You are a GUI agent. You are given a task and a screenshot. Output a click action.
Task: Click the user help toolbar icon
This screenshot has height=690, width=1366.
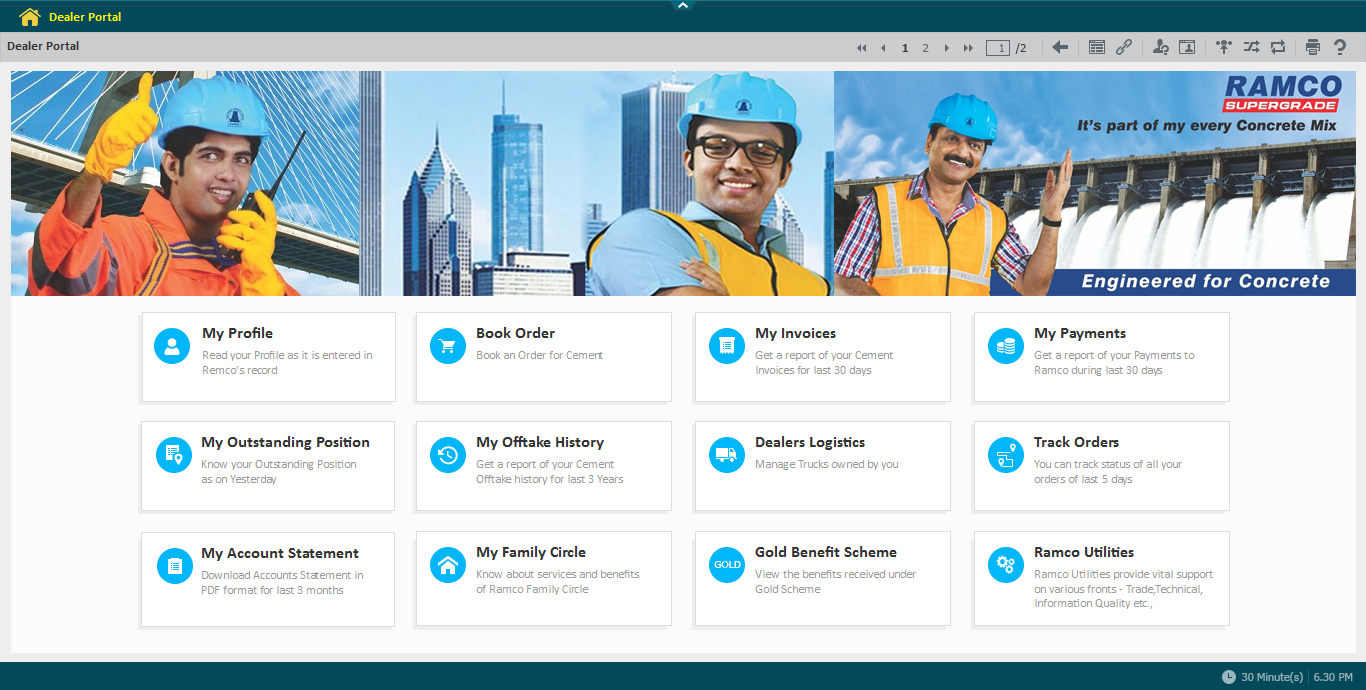(1160, 47)
